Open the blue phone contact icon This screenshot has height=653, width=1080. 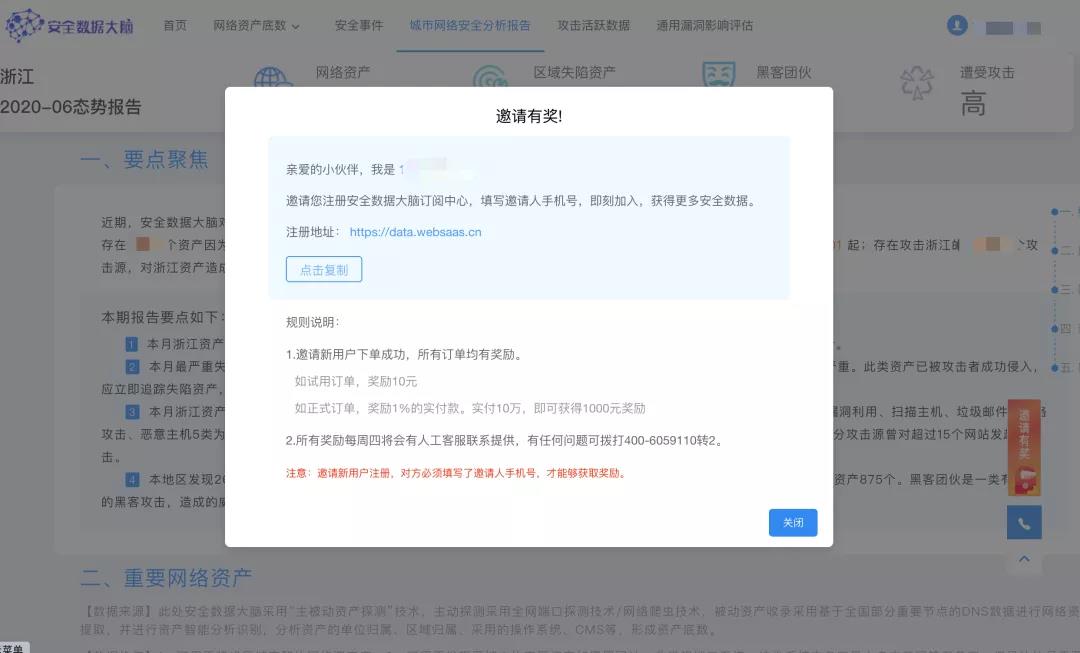[1024, 521]
